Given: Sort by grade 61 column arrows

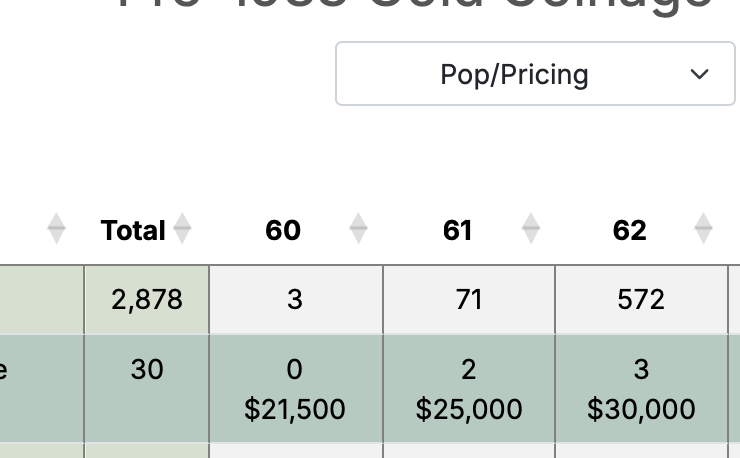Looking at the screenshot, I should pos(530,229).
